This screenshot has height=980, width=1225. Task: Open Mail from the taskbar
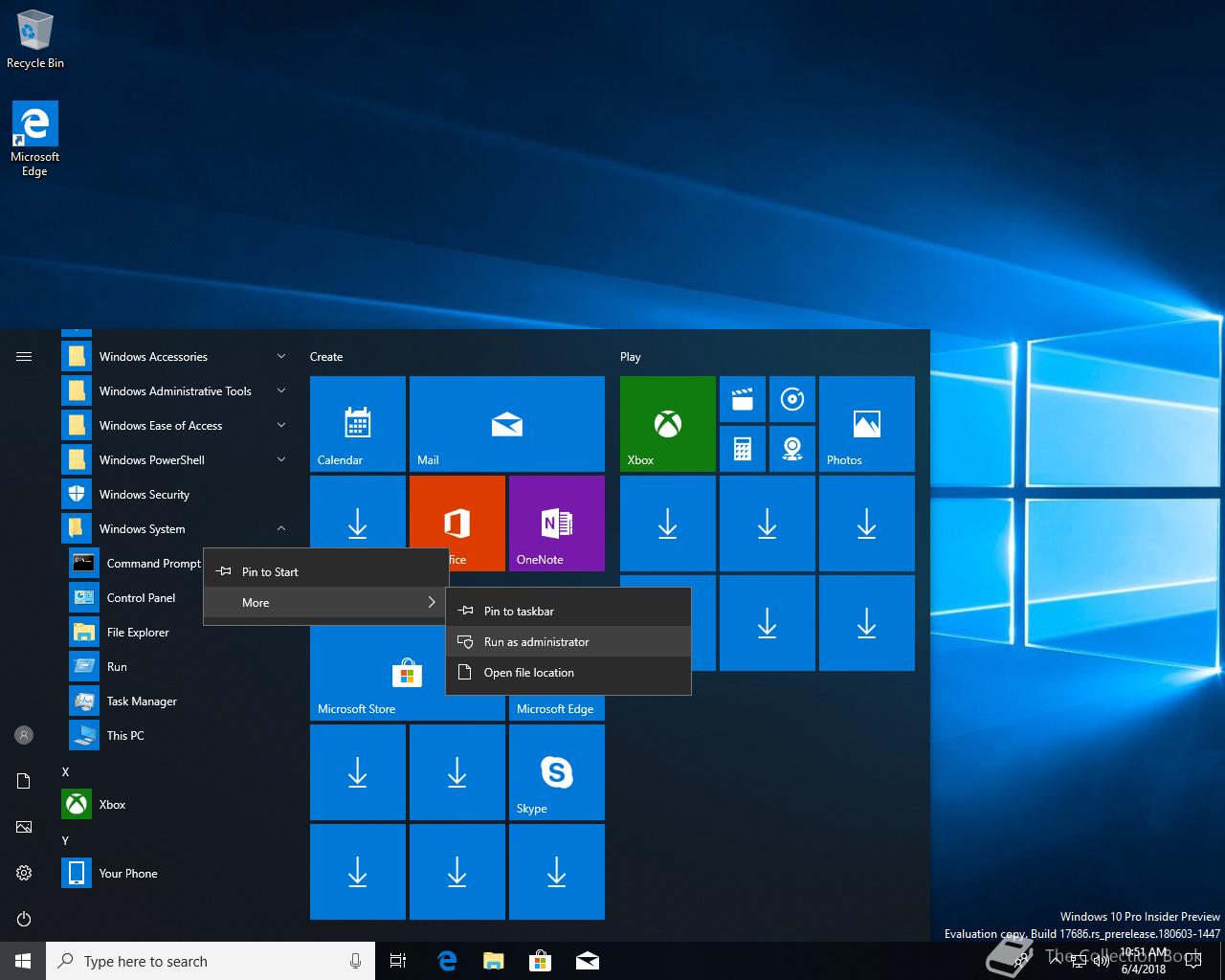pyautogui.click(x=588, y=961)
